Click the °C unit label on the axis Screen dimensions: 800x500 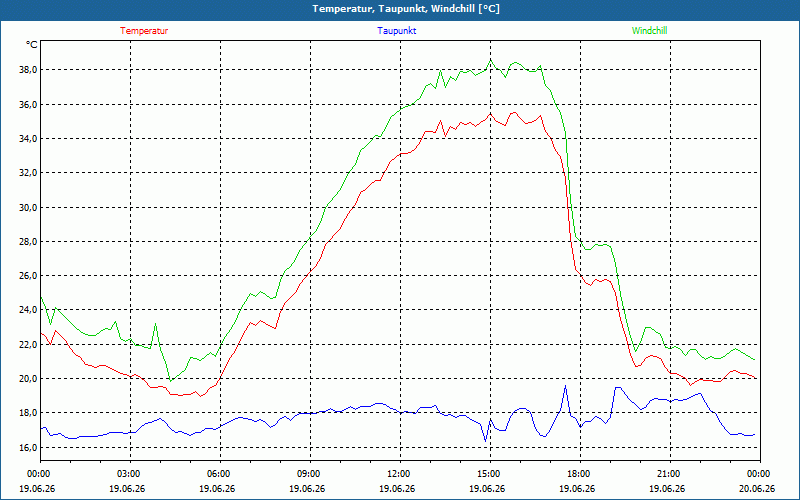31,45
